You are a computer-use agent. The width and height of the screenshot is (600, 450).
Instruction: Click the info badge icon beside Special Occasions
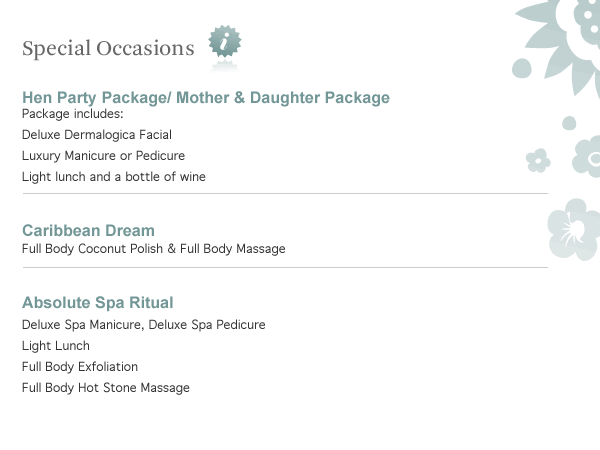click(225, 45)
